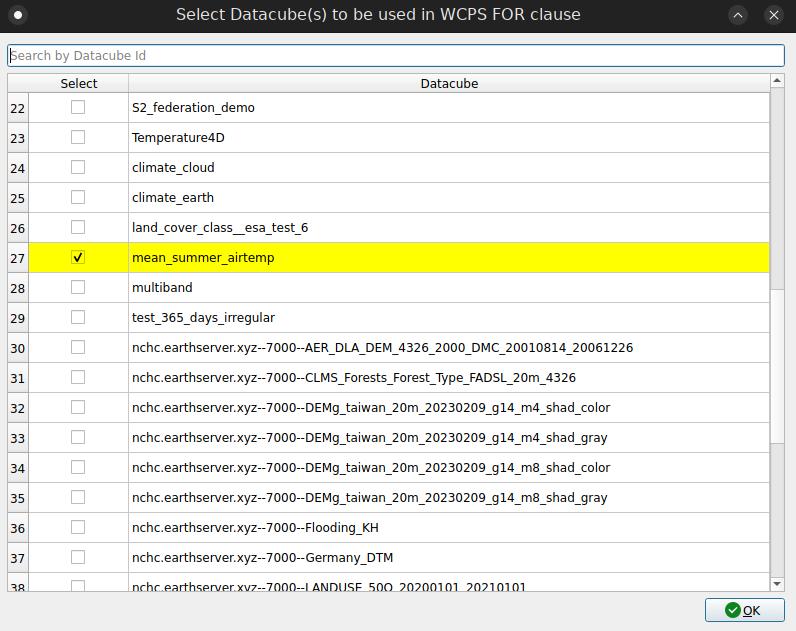796x631 pixels.
Task: Click the multiband datacube name
Action: tap(162, 287)
